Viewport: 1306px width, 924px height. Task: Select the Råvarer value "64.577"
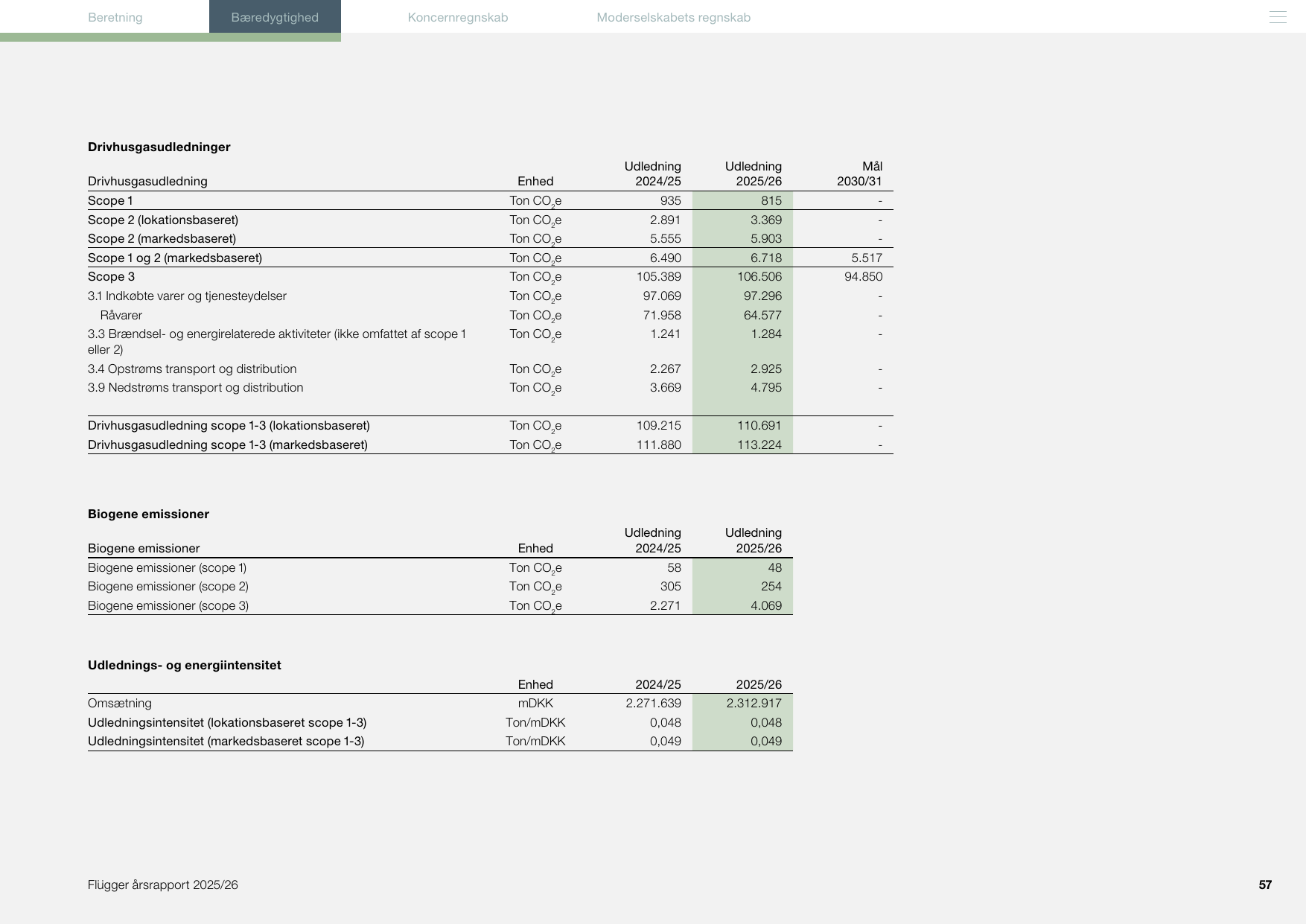pos(763,315)
